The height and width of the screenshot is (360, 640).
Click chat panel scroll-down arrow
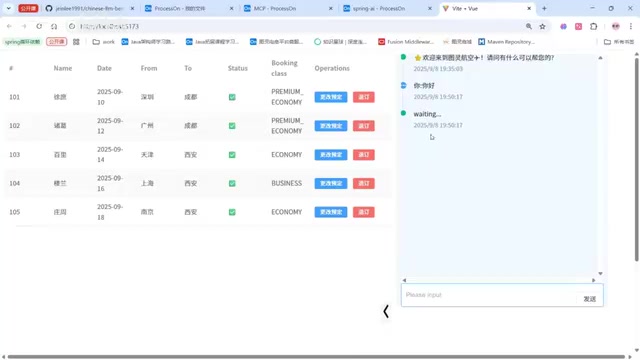point(600,273)
